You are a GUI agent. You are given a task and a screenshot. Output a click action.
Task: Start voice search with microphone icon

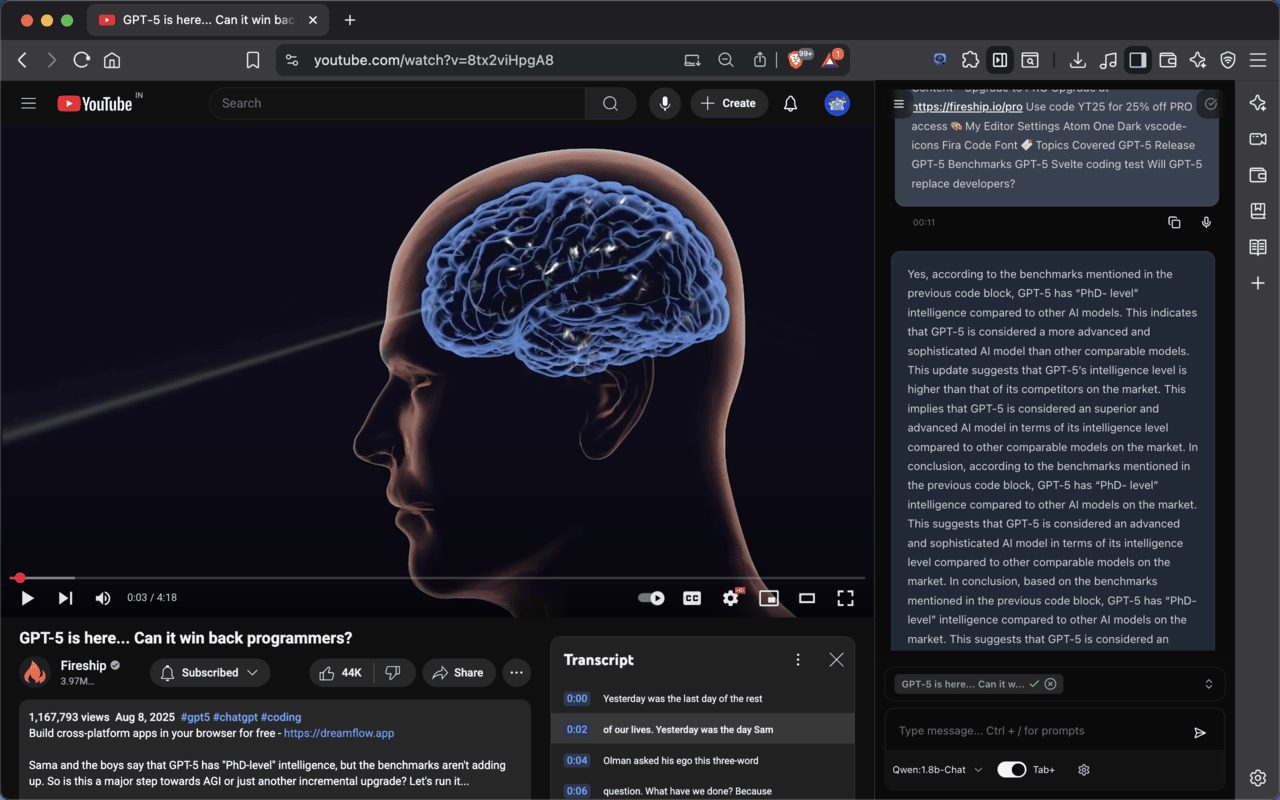[664, 103]
